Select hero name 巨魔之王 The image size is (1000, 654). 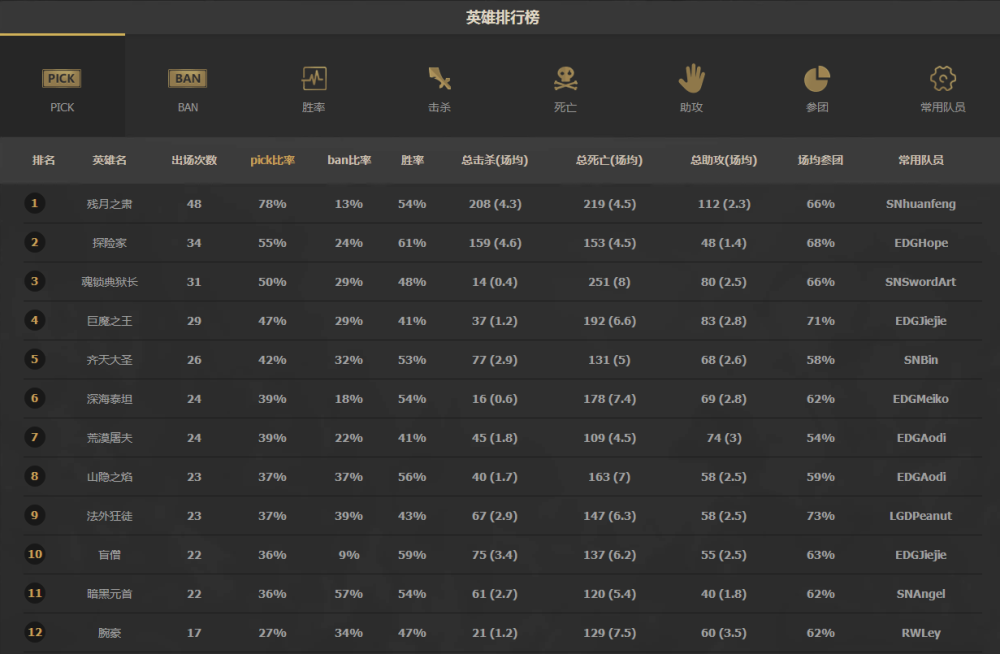pos(109,321)
